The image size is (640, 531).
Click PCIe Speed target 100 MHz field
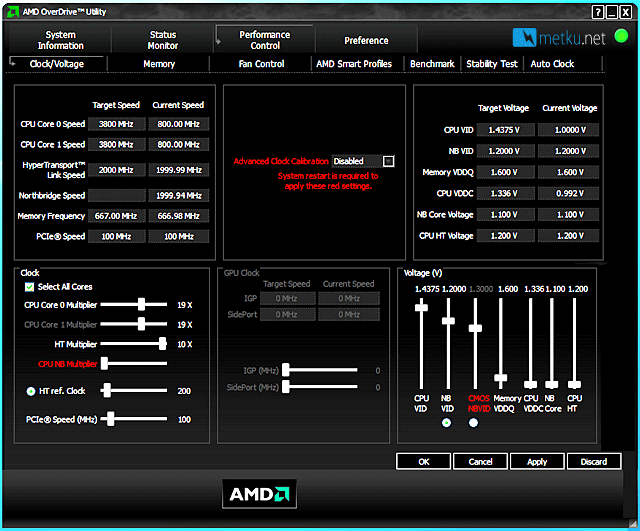(x=116, y=236)
